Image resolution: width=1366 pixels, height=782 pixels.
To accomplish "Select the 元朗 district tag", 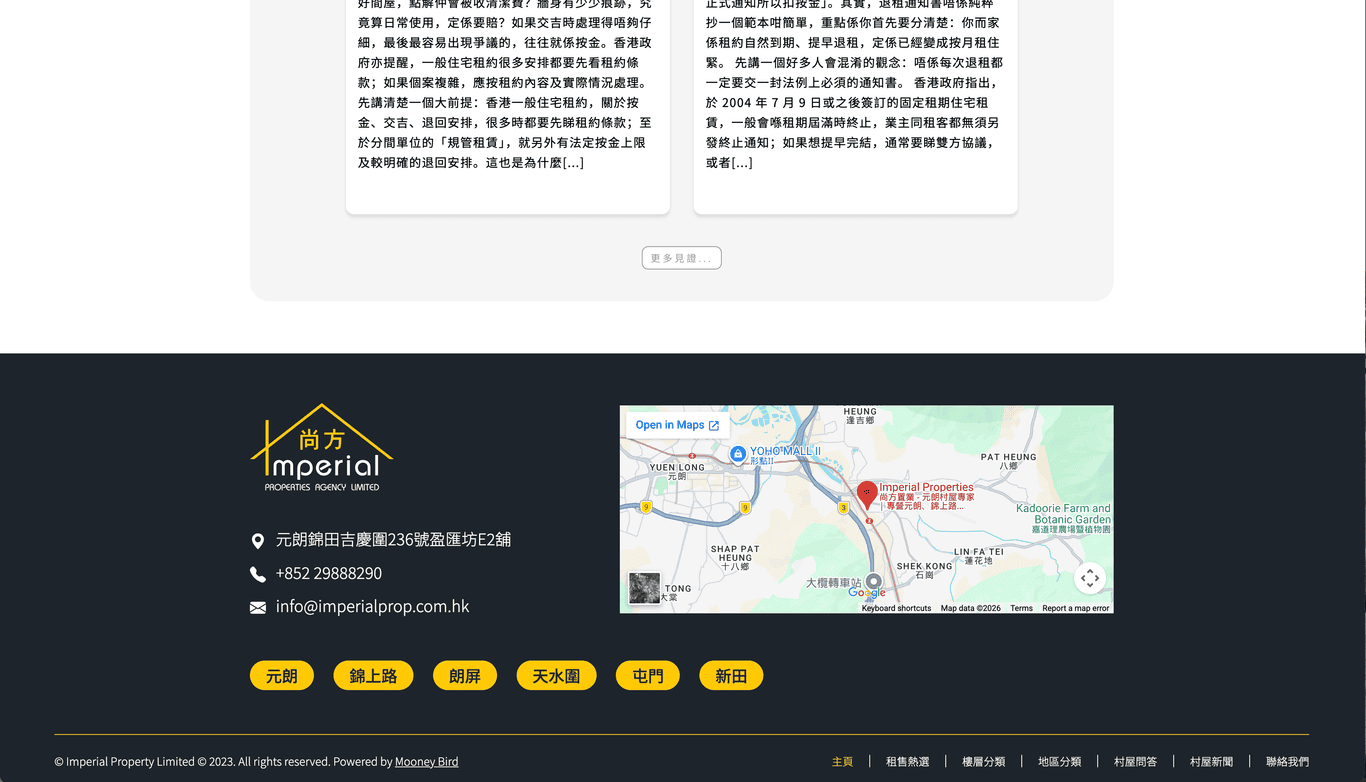I will point(281,676).
